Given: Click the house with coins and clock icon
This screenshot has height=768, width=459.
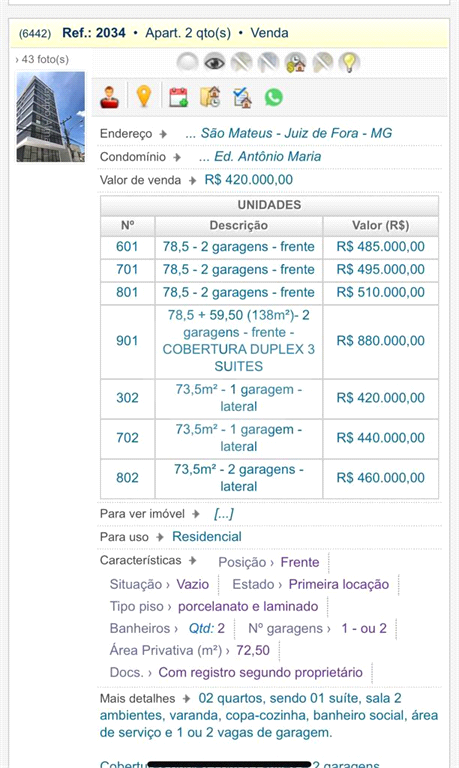Looking at the screenshot, I should [295, 63].
